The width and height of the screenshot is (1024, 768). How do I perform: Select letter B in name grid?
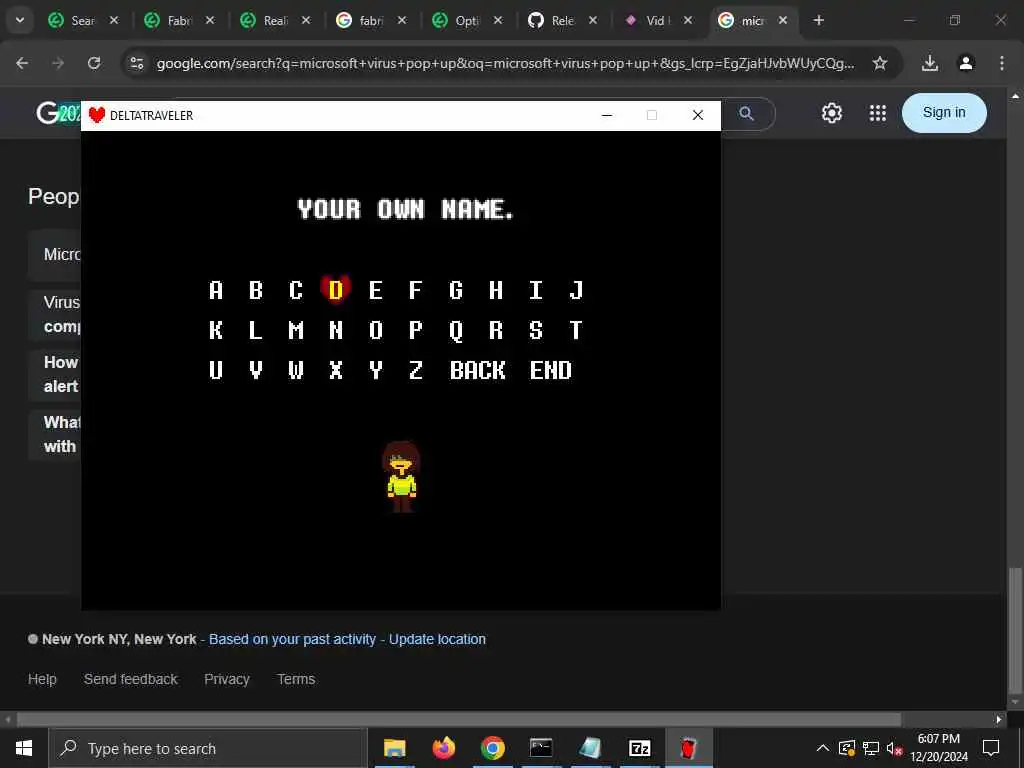[256, 290]
